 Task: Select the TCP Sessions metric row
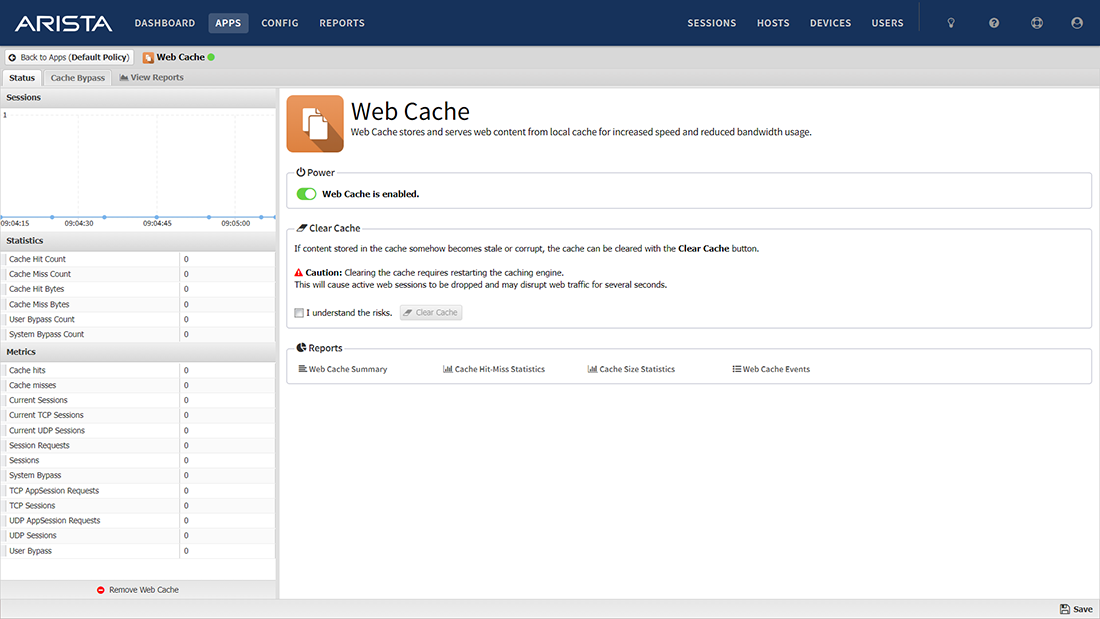(138, 506)
